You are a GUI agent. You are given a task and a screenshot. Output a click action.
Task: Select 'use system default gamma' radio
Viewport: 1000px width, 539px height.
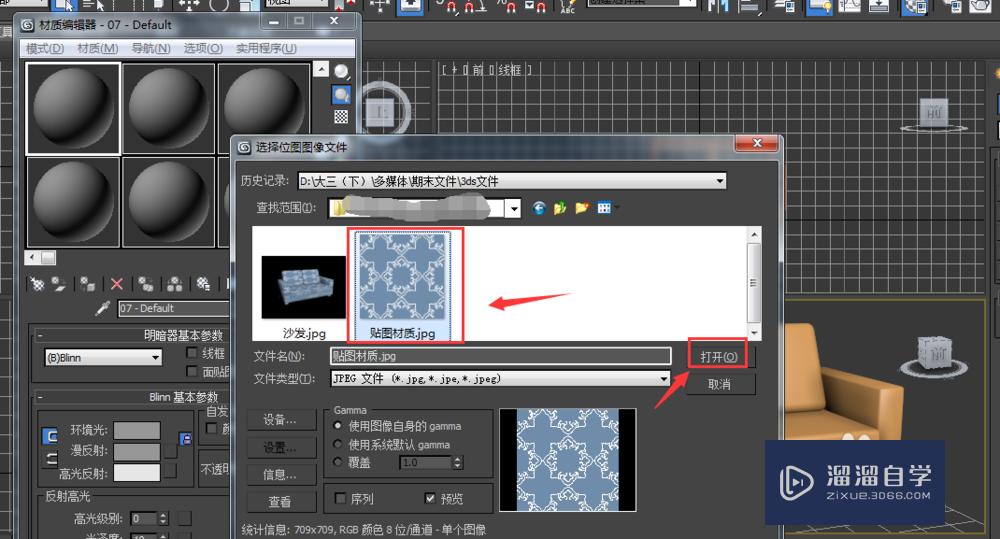(338, 444)
